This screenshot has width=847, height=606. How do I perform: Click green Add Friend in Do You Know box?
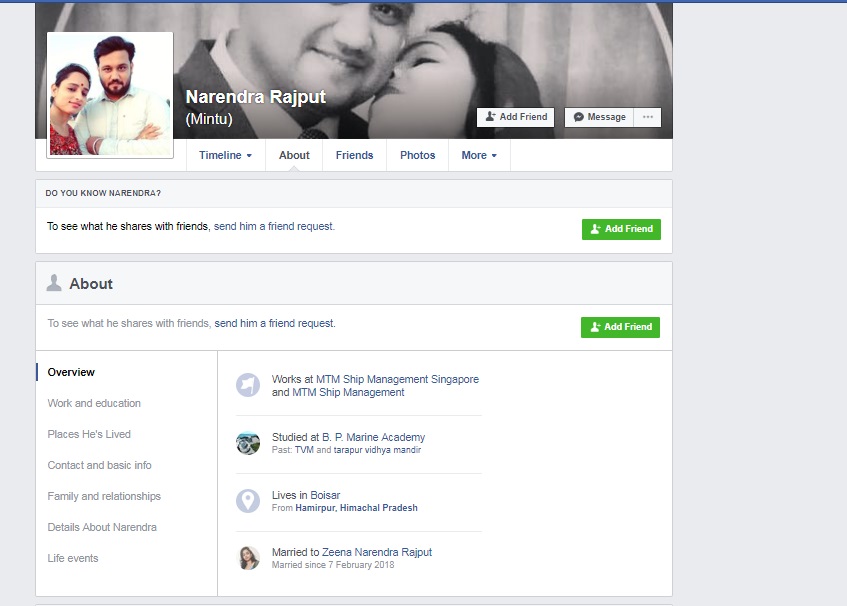tap(621, 229)
